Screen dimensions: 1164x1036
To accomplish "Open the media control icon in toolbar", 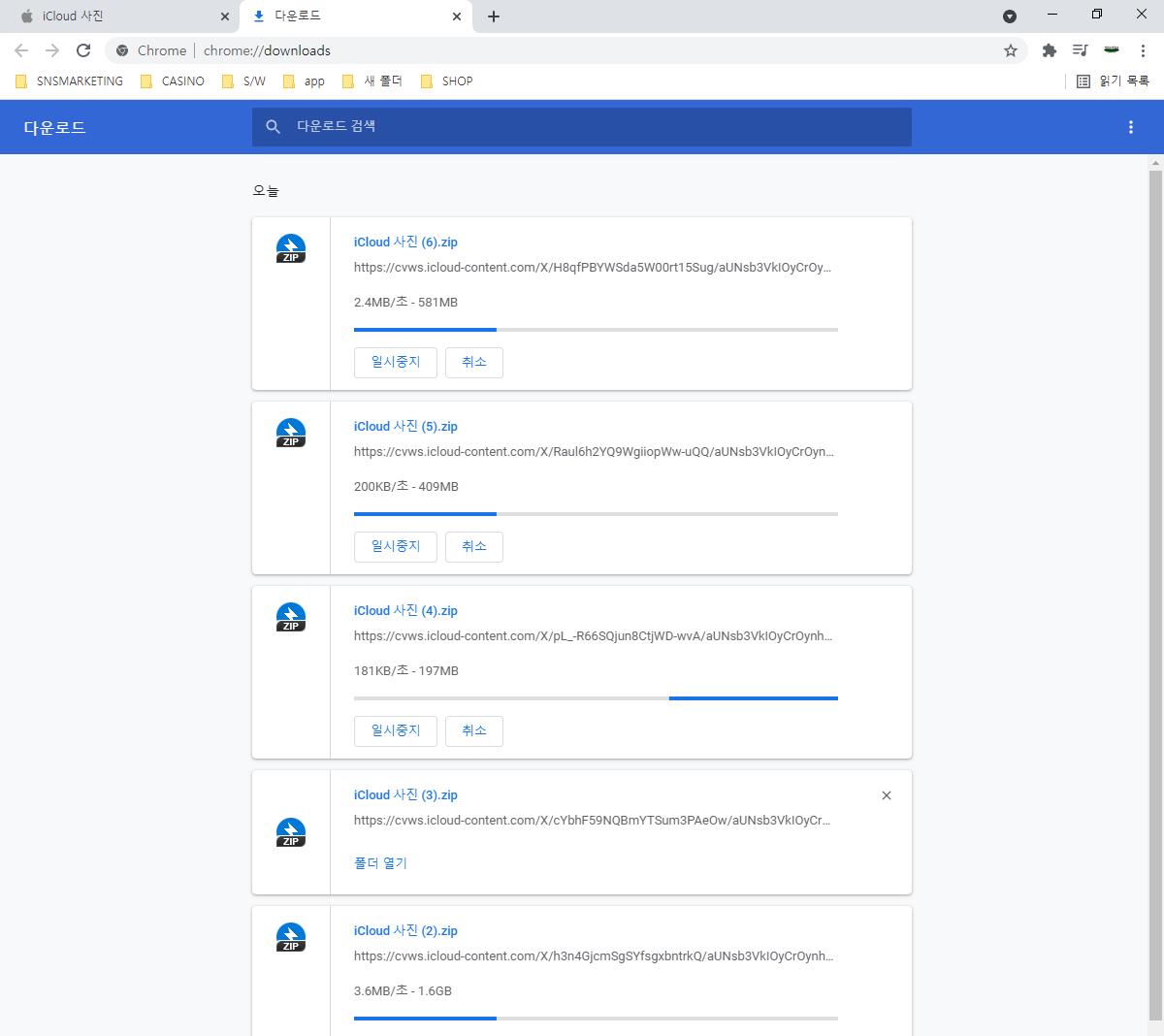I will click(1080, 50).
